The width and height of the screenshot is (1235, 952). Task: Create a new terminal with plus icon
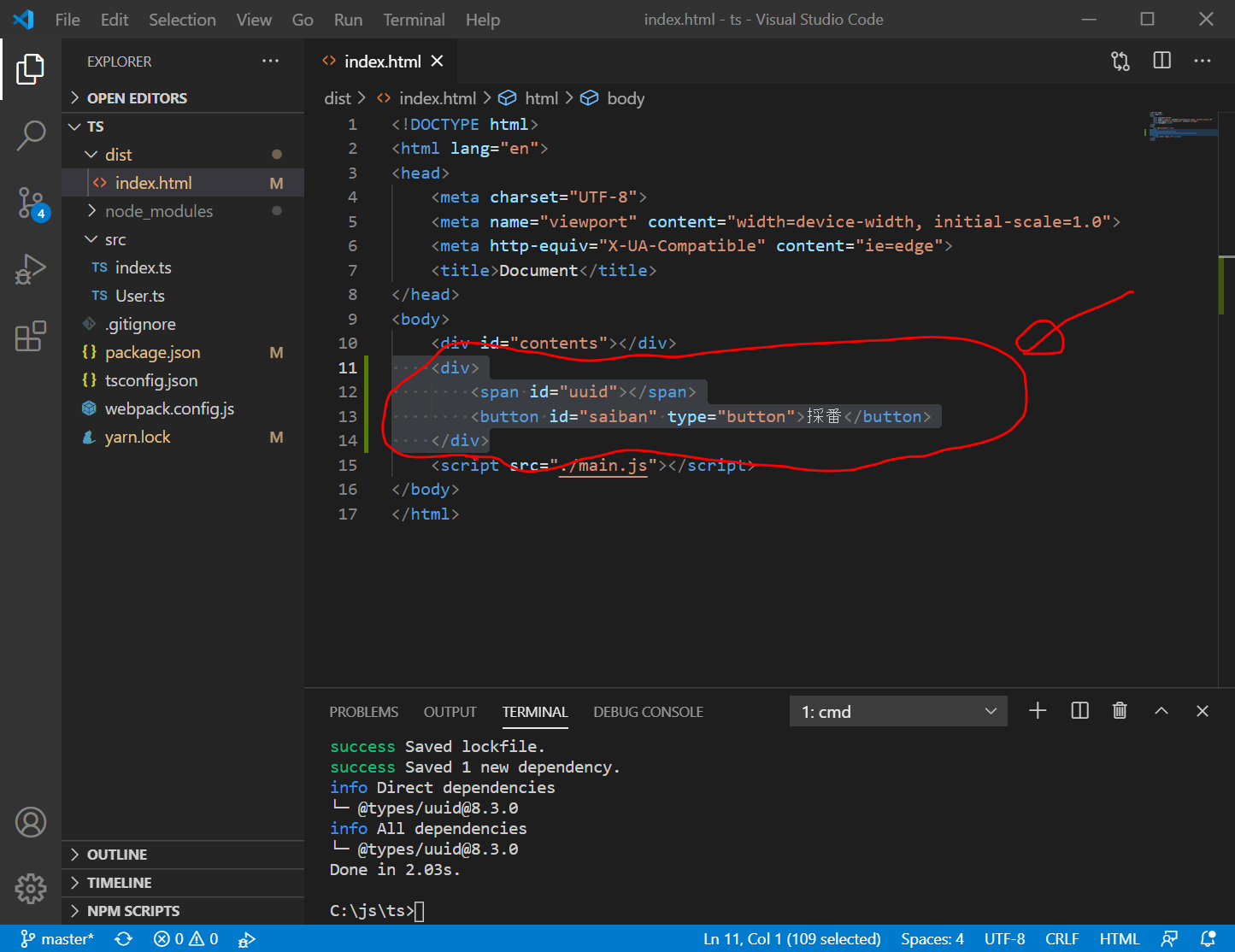coord(1038,710)
